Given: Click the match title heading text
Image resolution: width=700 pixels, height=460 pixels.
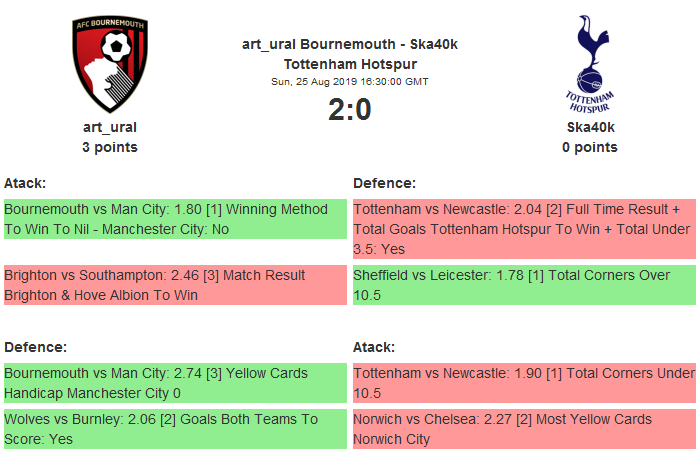Looking at the screenshot, I should click(x=350, y=54).
